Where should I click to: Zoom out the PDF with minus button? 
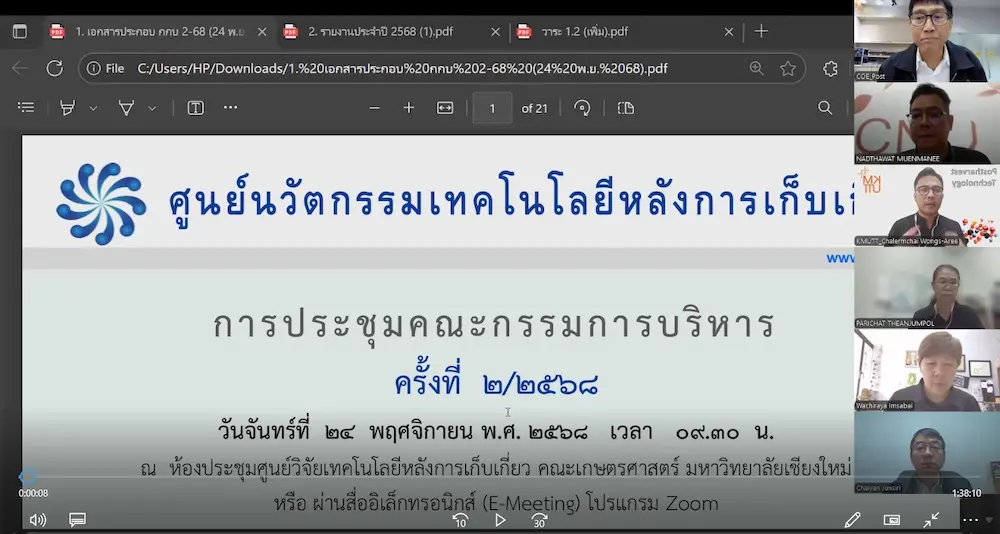[374, 108]
